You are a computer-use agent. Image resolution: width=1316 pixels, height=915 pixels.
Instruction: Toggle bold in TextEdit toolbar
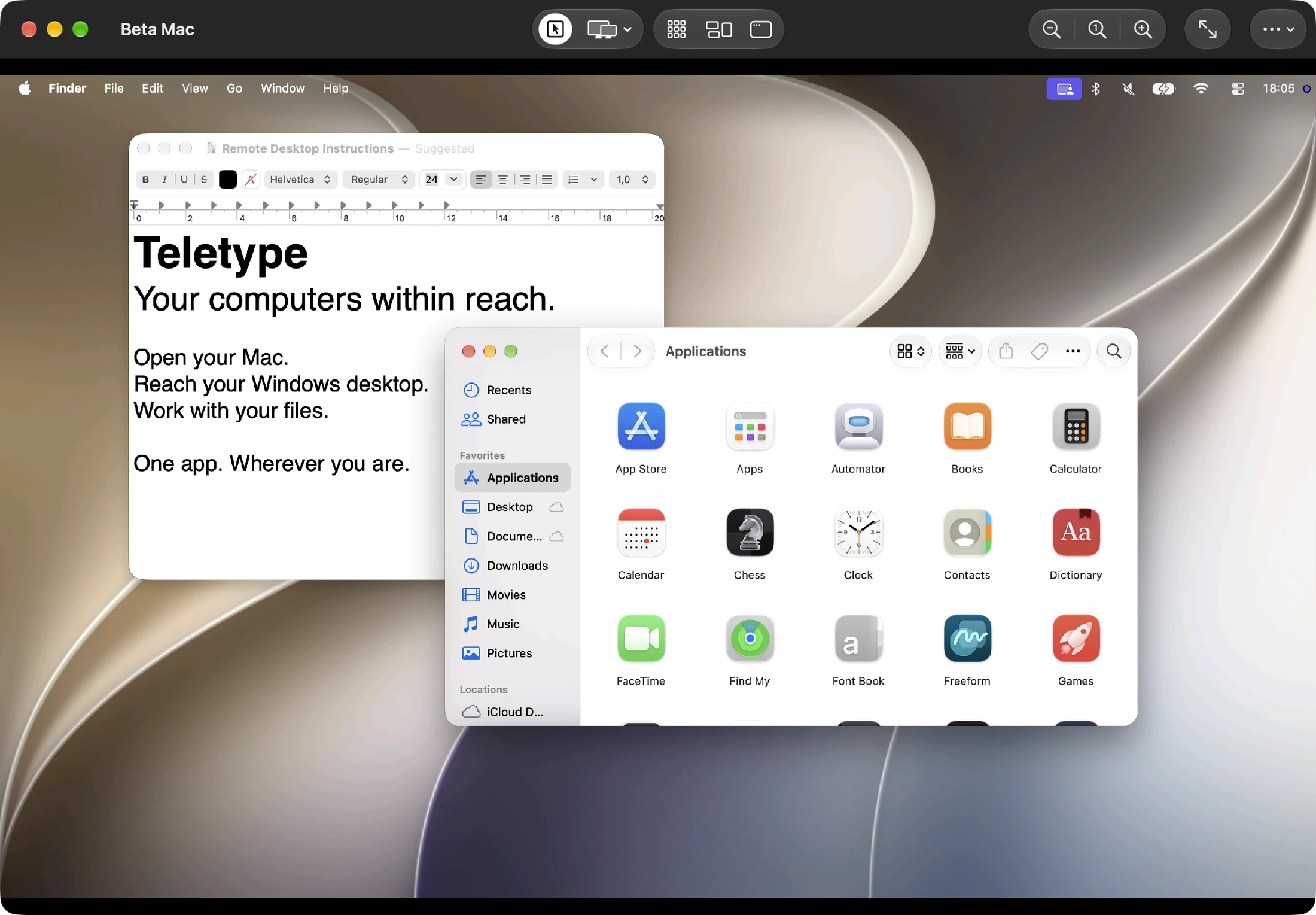(x=145, y=180)
